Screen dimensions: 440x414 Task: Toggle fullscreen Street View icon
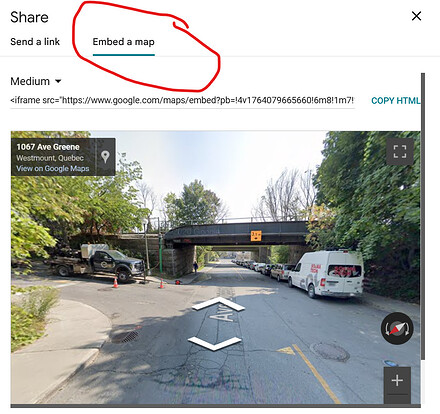pyautogui.click(x=400, y=152)
